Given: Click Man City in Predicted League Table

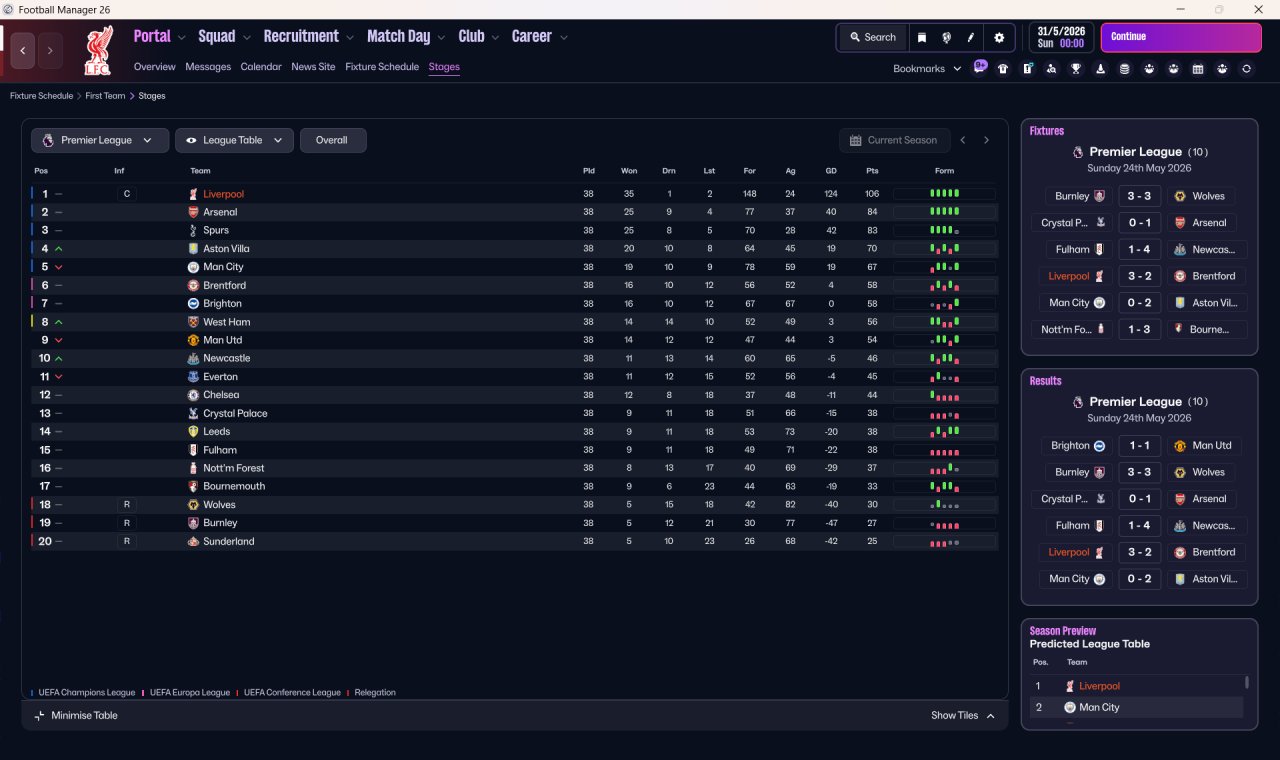Looking at the screenshot, I should pyautogui.click(x=1099, y=707).
